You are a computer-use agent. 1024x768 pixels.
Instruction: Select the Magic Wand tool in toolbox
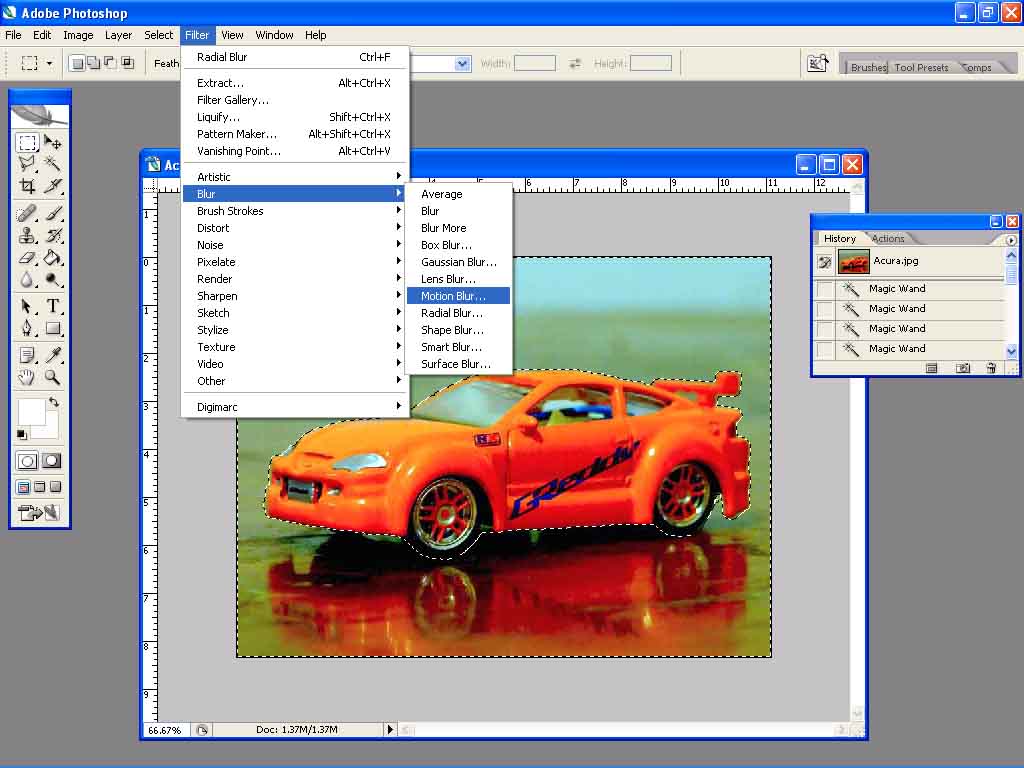click(x=53, y=164)
